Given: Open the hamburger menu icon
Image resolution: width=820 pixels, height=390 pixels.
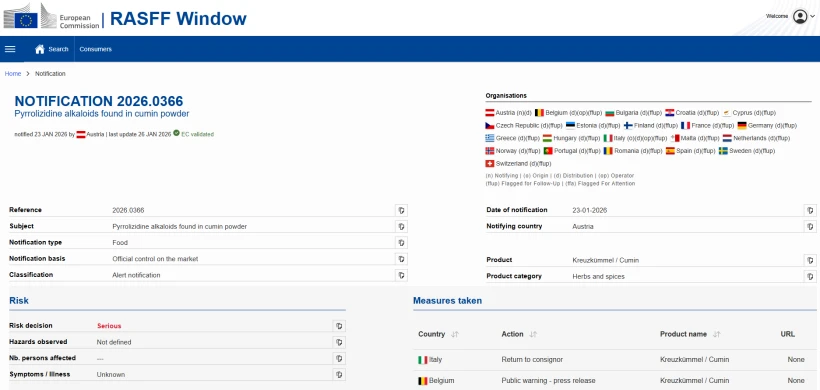Looking at the screenshot, I should tap(10, 49).
